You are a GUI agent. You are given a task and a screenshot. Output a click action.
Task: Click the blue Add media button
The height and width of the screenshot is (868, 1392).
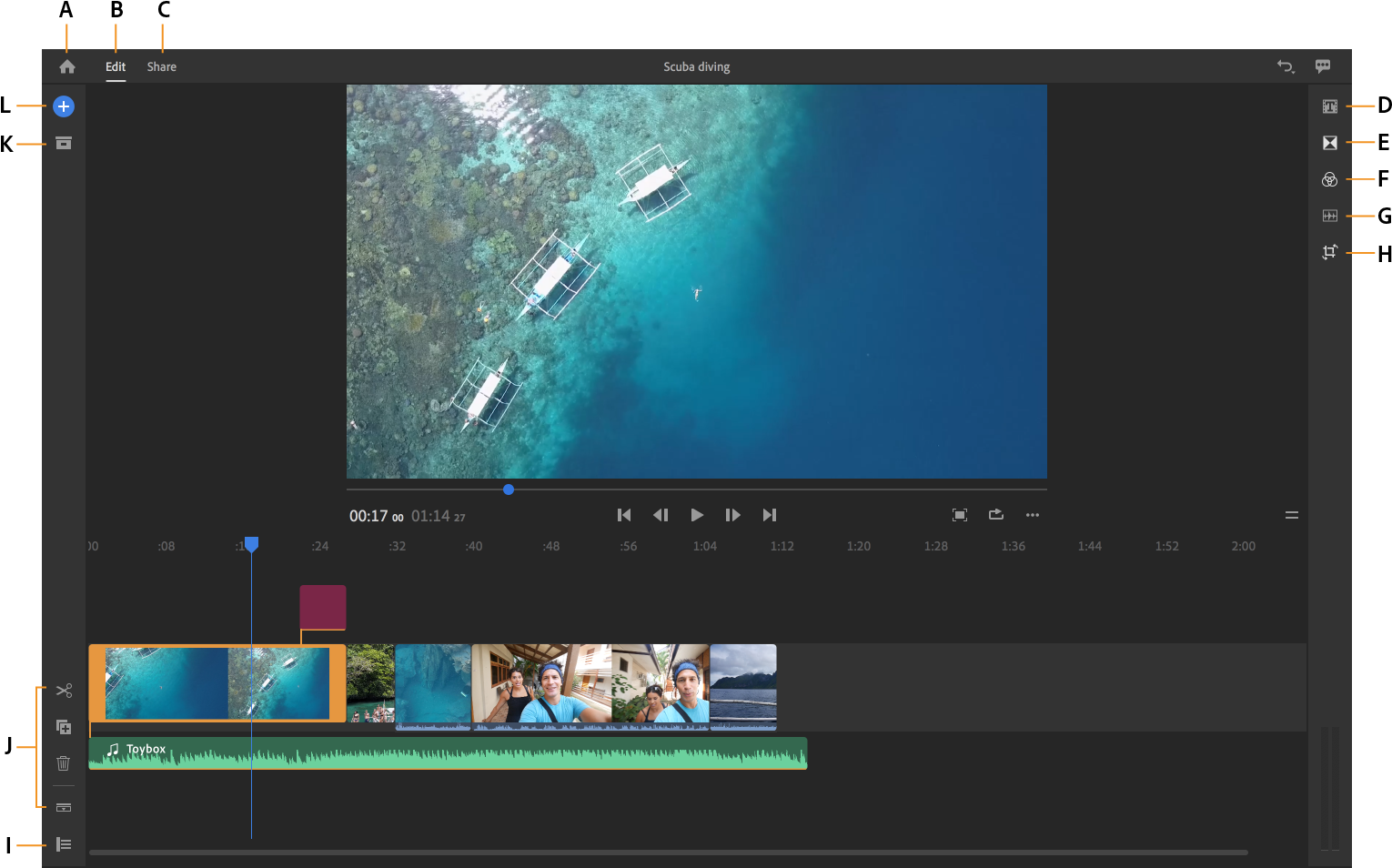coord(64,106)
